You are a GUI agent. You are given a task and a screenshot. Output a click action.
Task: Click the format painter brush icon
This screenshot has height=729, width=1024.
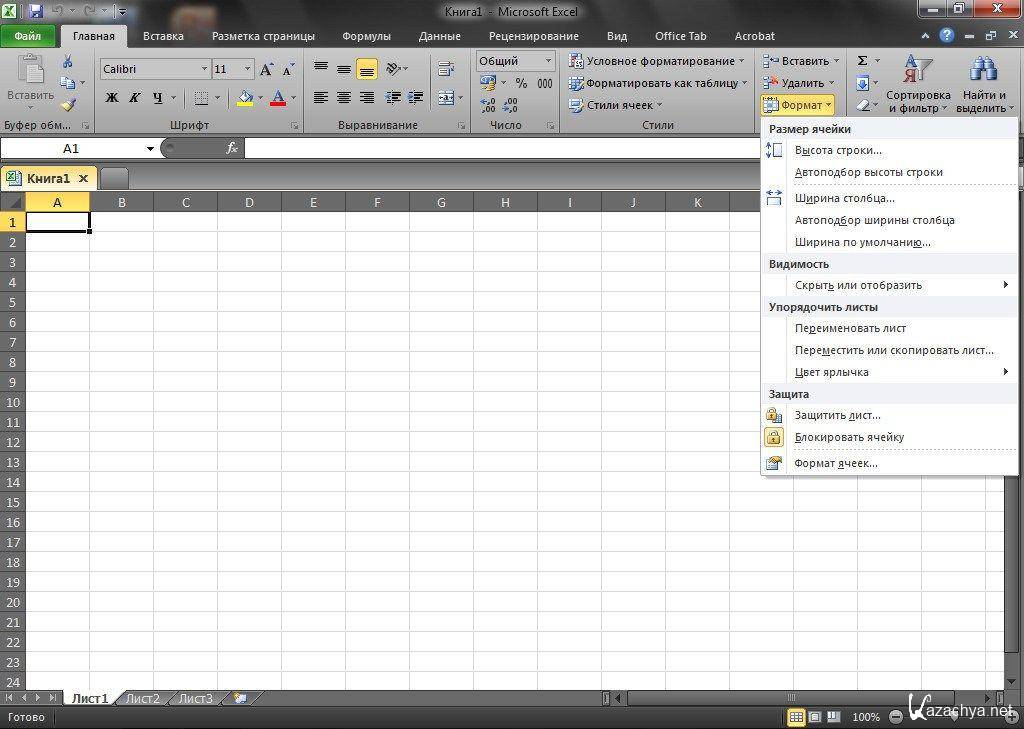pyautogui.click(x=68, y=105)
